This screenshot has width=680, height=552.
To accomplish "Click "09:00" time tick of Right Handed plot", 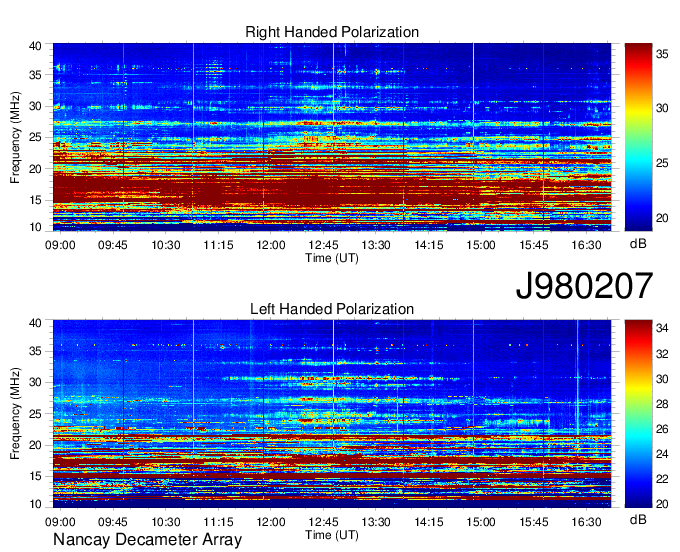I will 60,245.
